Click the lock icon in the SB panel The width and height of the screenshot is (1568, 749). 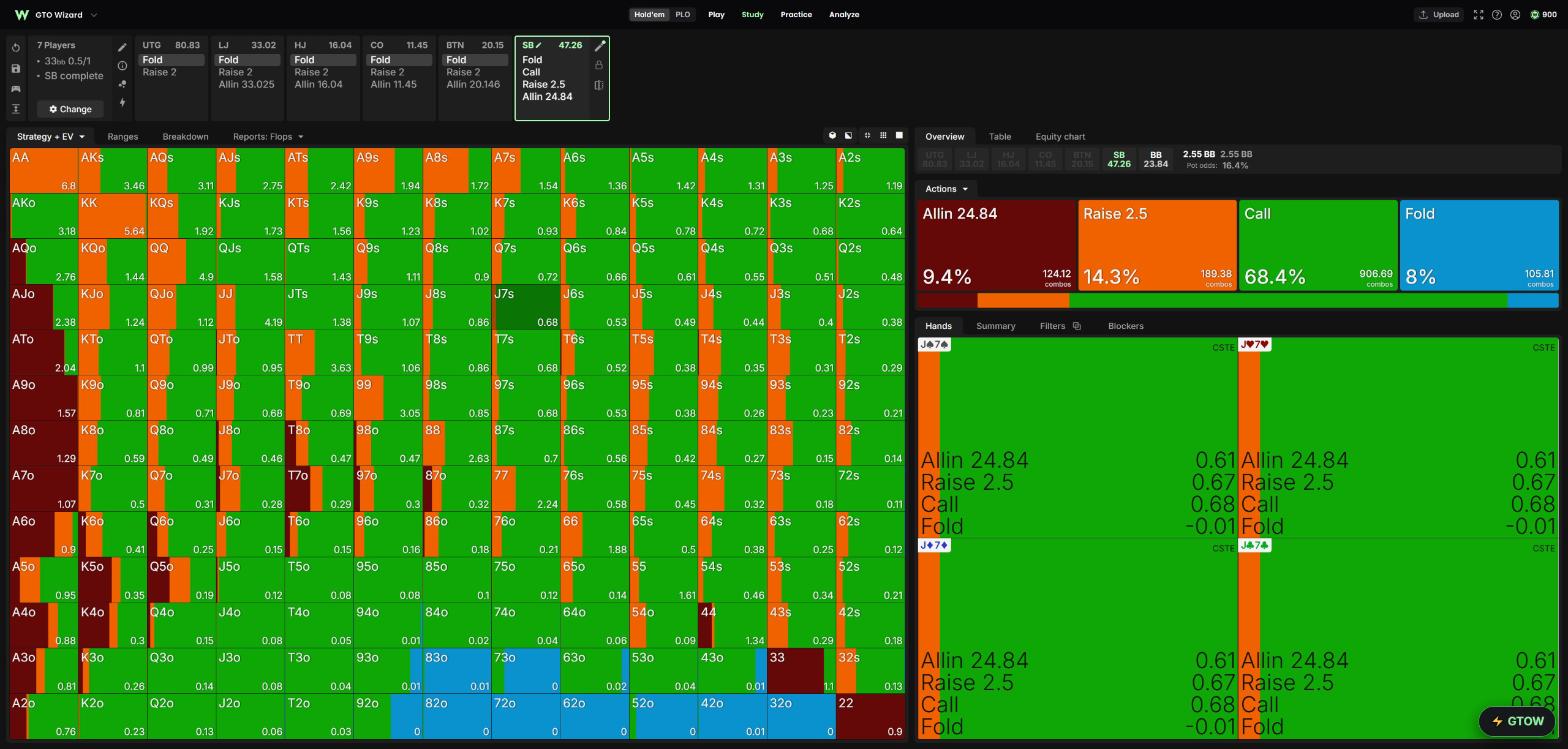click(x=599, y=65)
